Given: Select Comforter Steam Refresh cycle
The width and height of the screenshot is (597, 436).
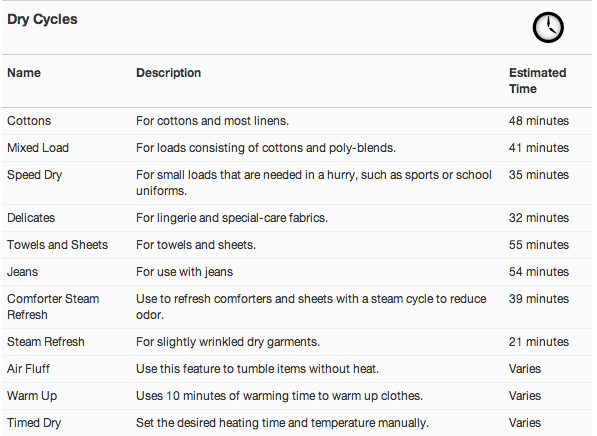Looking at the screenshot, I should coord(297,307).
